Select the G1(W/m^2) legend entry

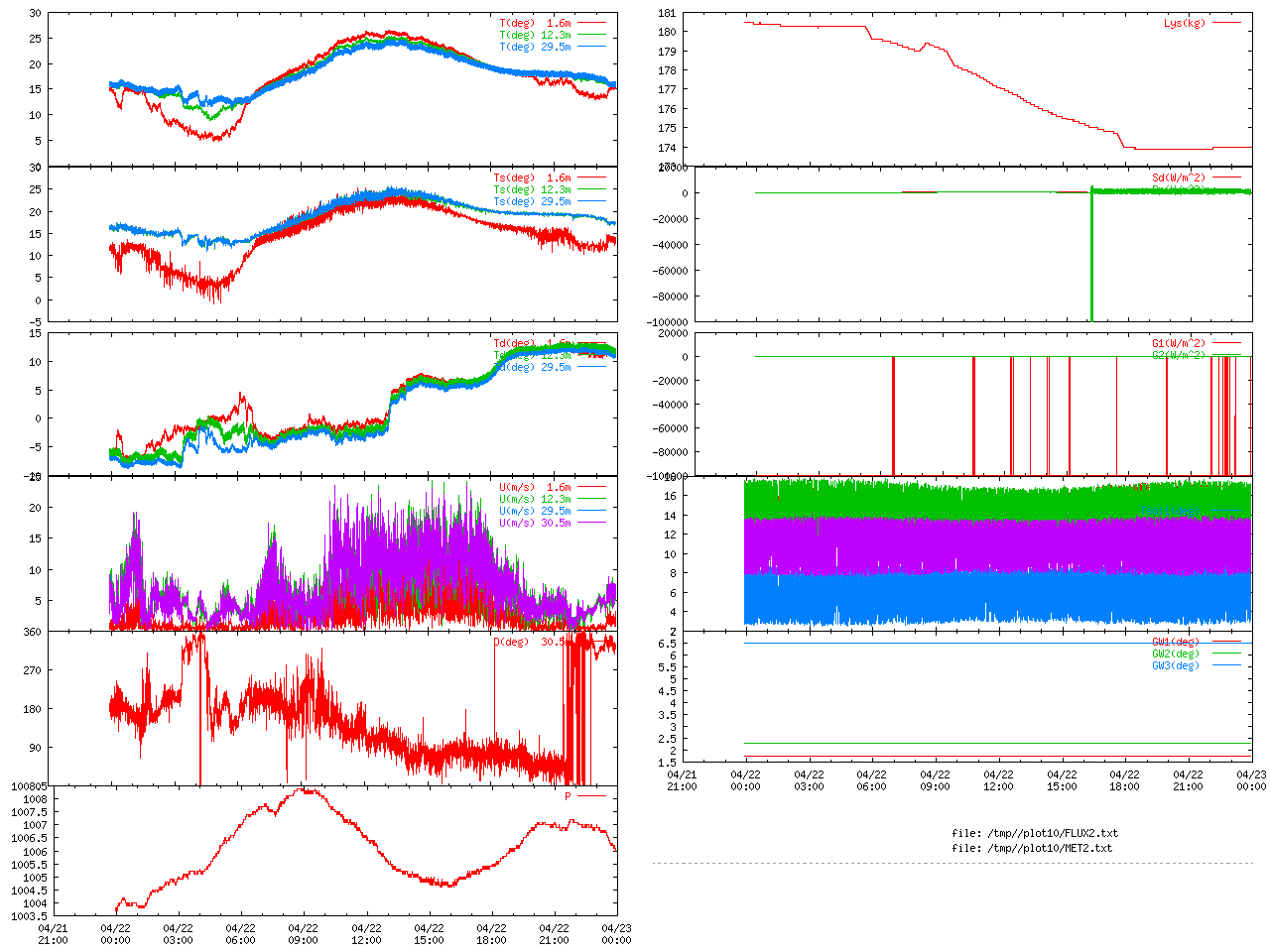[1179, 344]
